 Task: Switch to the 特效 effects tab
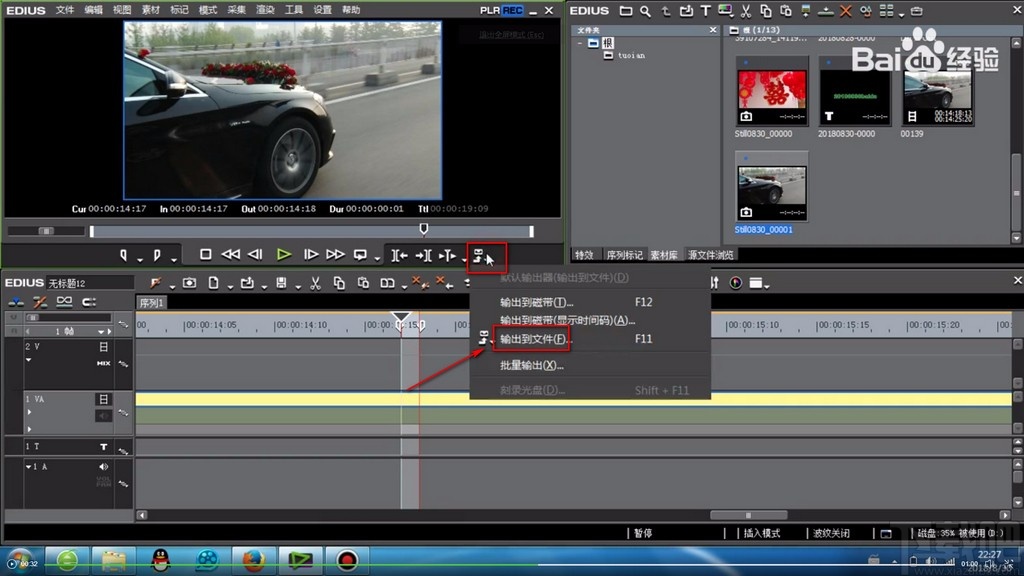pos(584,255)
